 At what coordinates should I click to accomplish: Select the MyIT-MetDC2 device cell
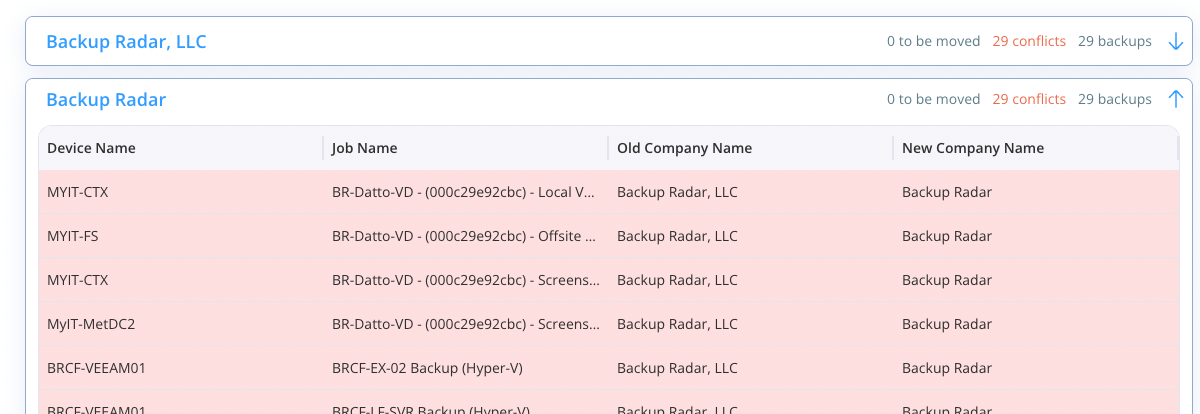[x=91, y=324]
